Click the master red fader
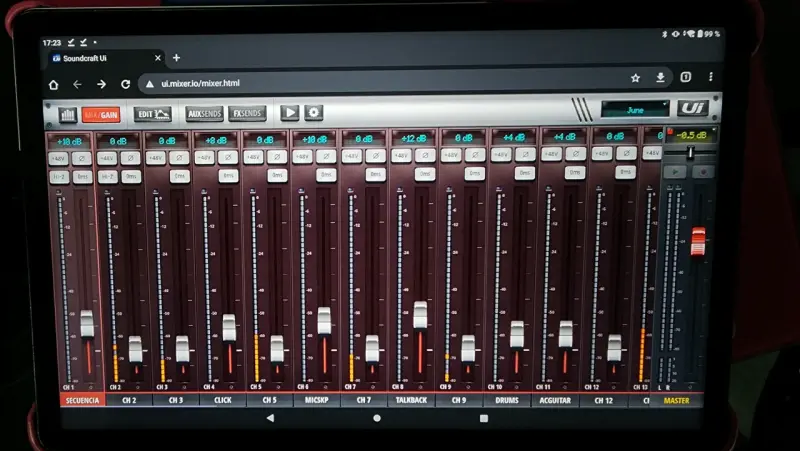This screenshot has height=451, width=800. coord(698,241)
